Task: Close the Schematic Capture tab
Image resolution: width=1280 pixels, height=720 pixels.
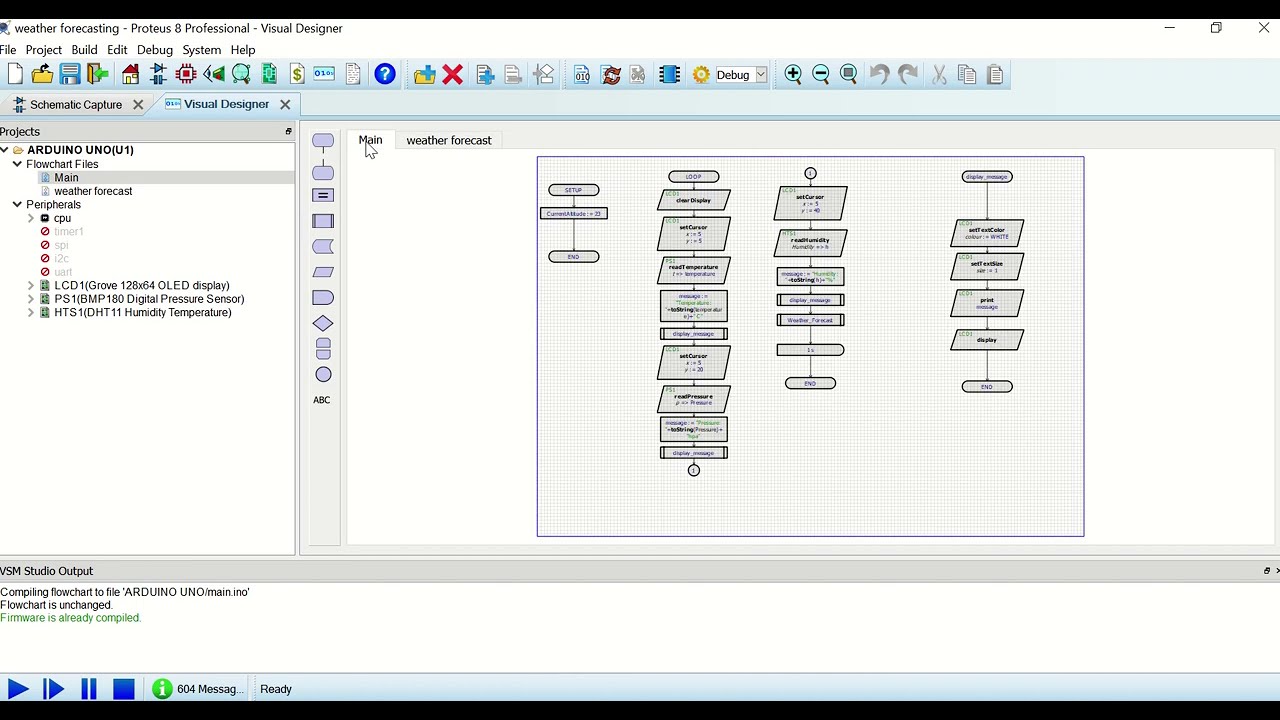Action: (x=138, y=104)
